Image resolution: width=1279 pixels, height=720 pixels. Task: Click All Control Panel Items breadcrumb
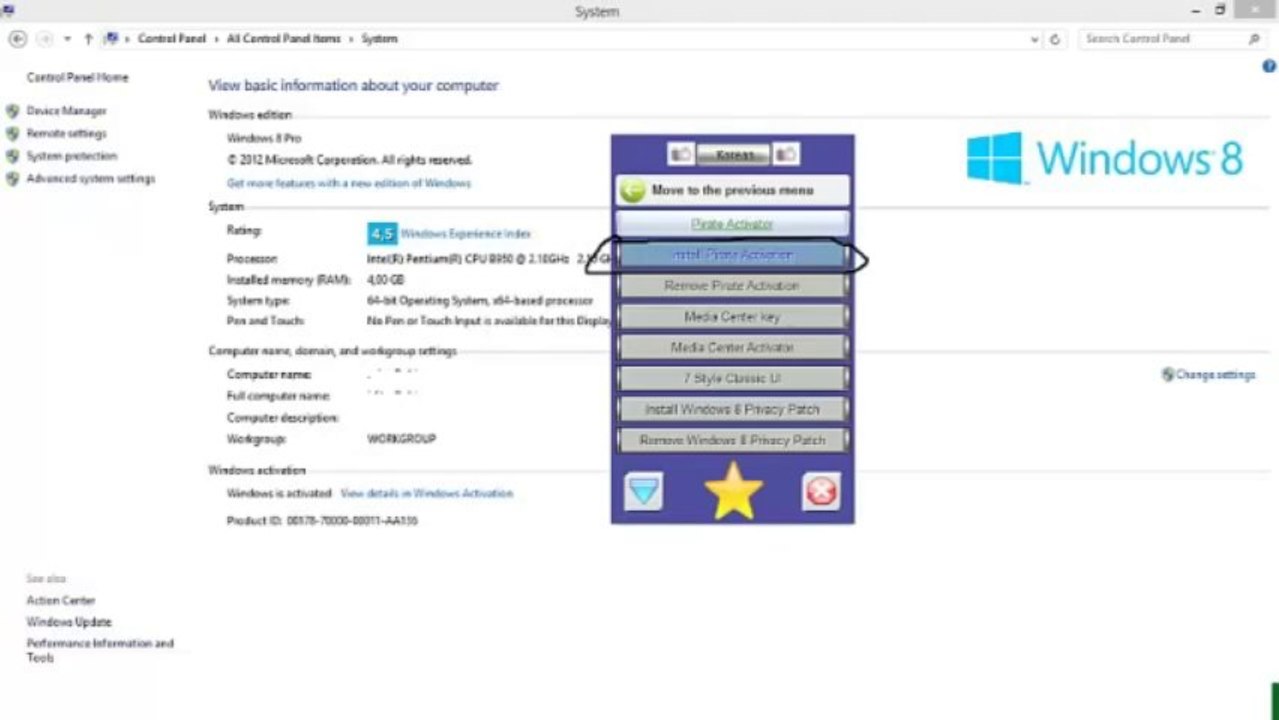click(x=284, y=39)
